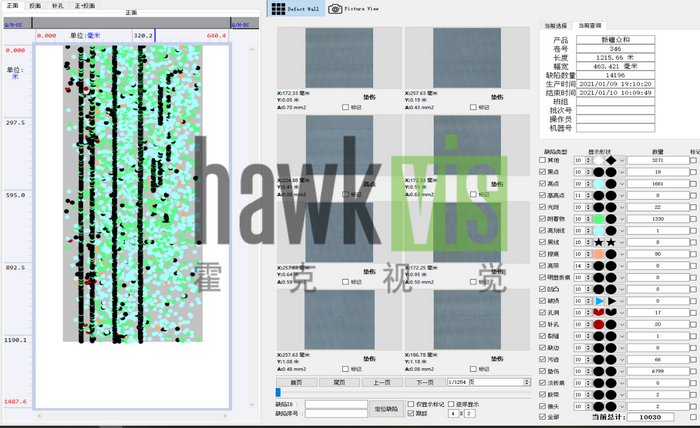Click first black circle in 污渍 row
Image resolution: width=700 pixels, height=428 pixels.
coord(599,359)
